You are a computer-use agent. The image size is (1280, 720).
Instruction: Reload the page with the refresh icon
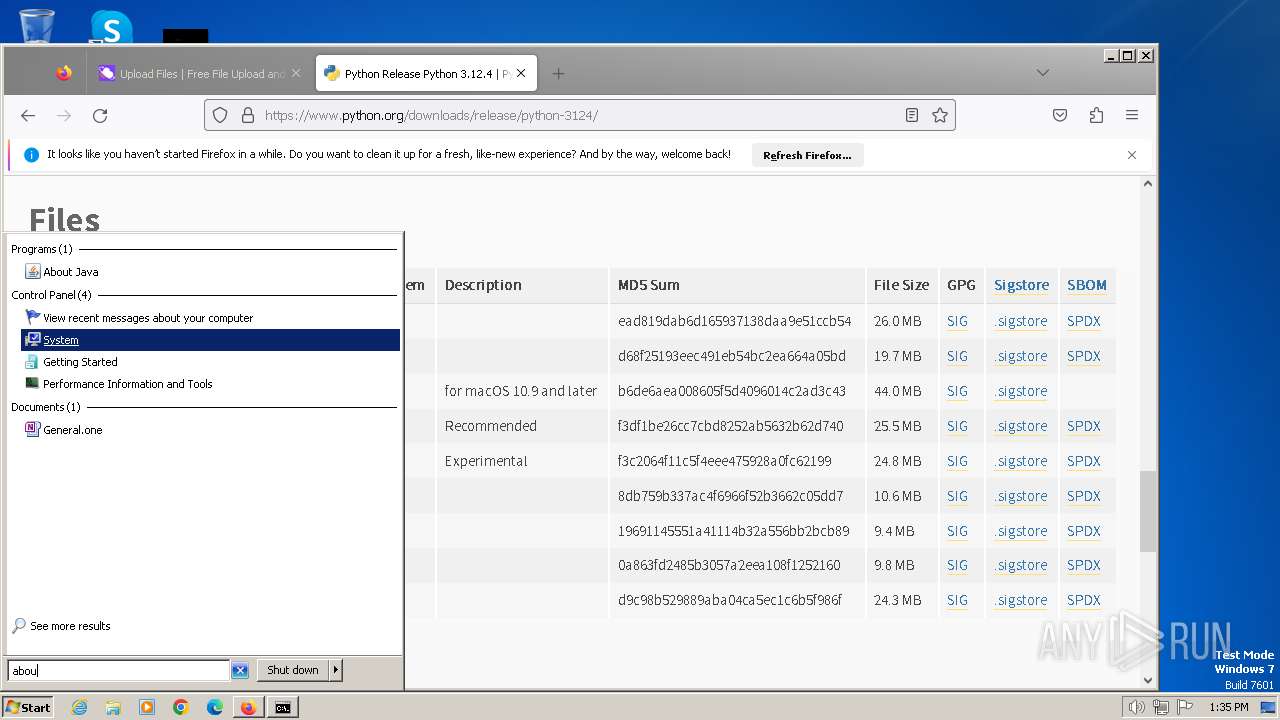tap(100, 115)
